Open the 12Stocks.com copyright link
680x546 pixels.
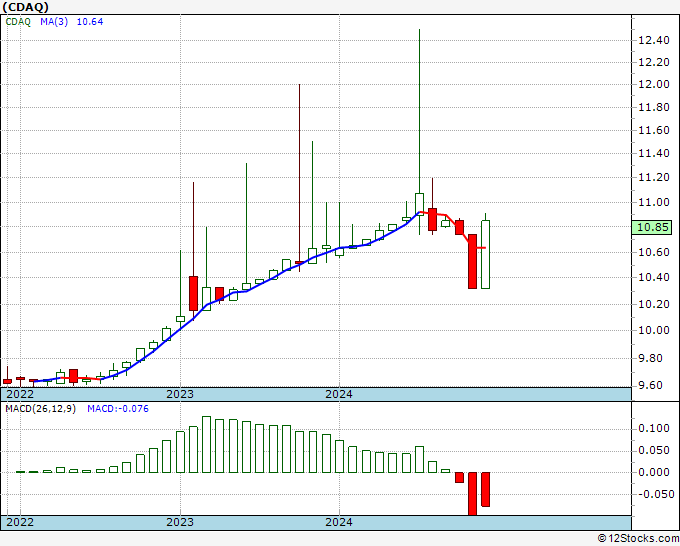click(638, 539)
